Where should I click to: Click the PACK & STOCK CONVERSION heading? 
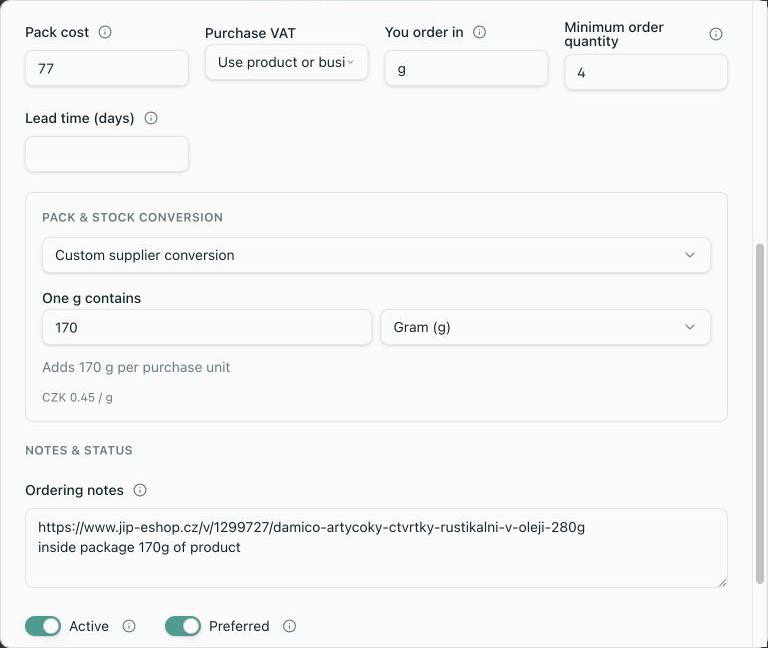coord(133,217)
